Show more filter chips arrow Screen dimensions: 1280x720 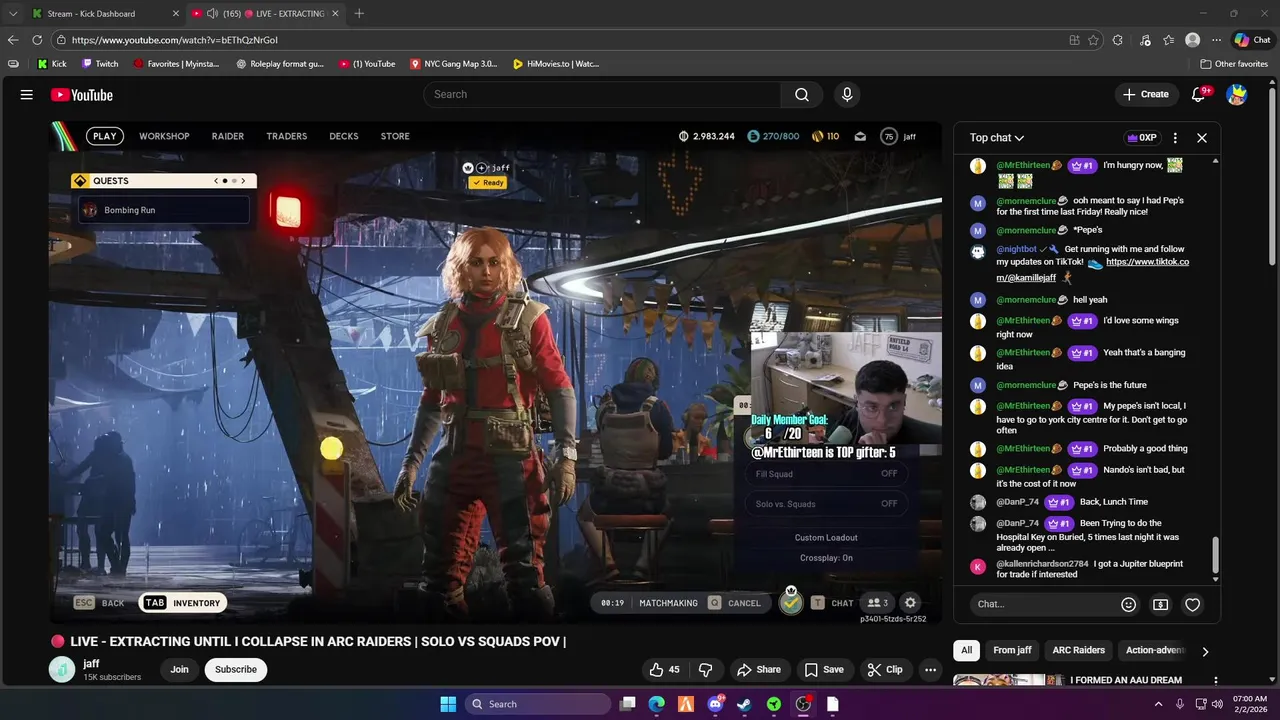coord(1205,651)
